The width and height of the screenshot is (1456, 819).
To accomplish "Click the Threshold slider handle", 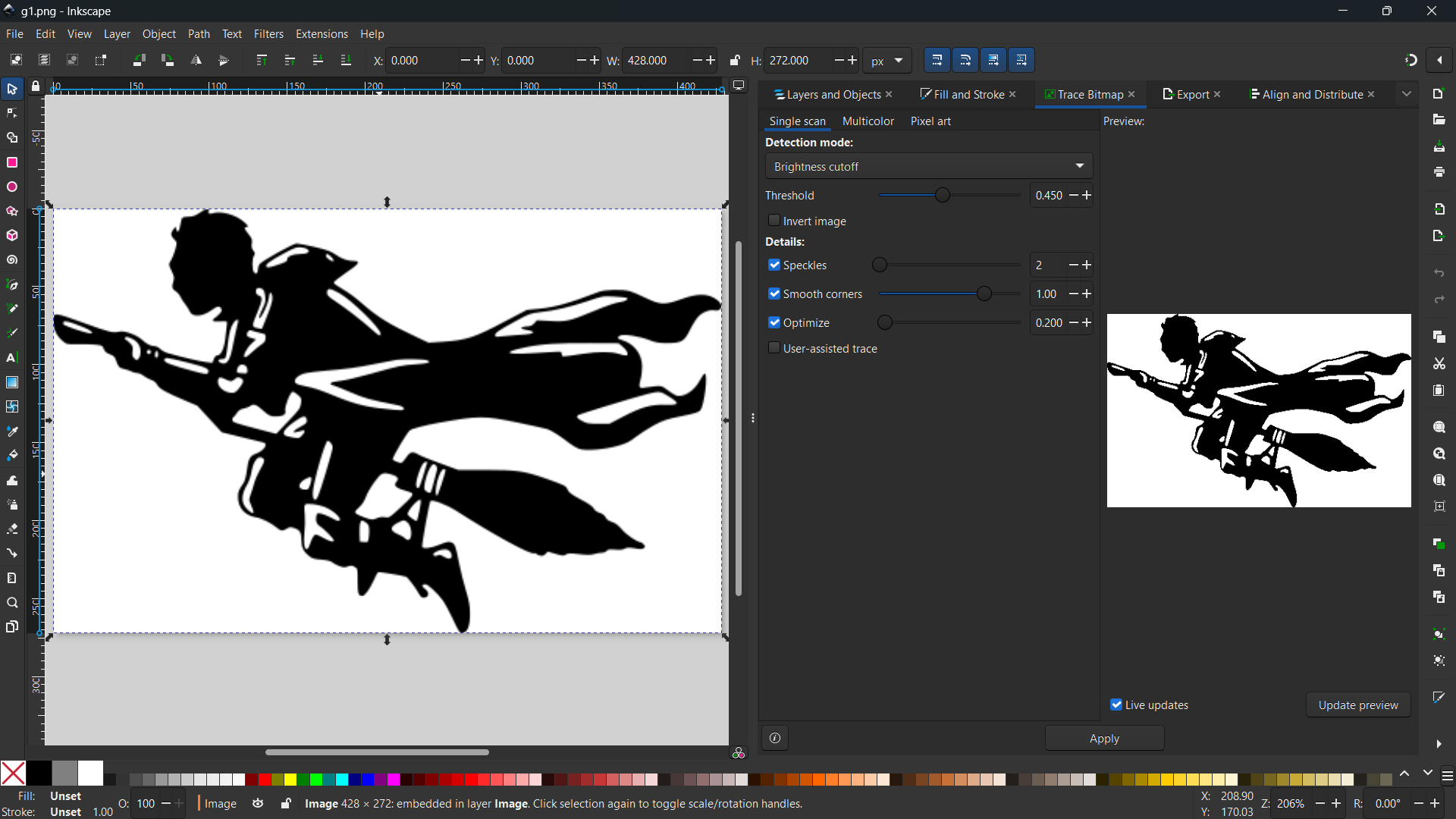I will (x=943, y=196).
